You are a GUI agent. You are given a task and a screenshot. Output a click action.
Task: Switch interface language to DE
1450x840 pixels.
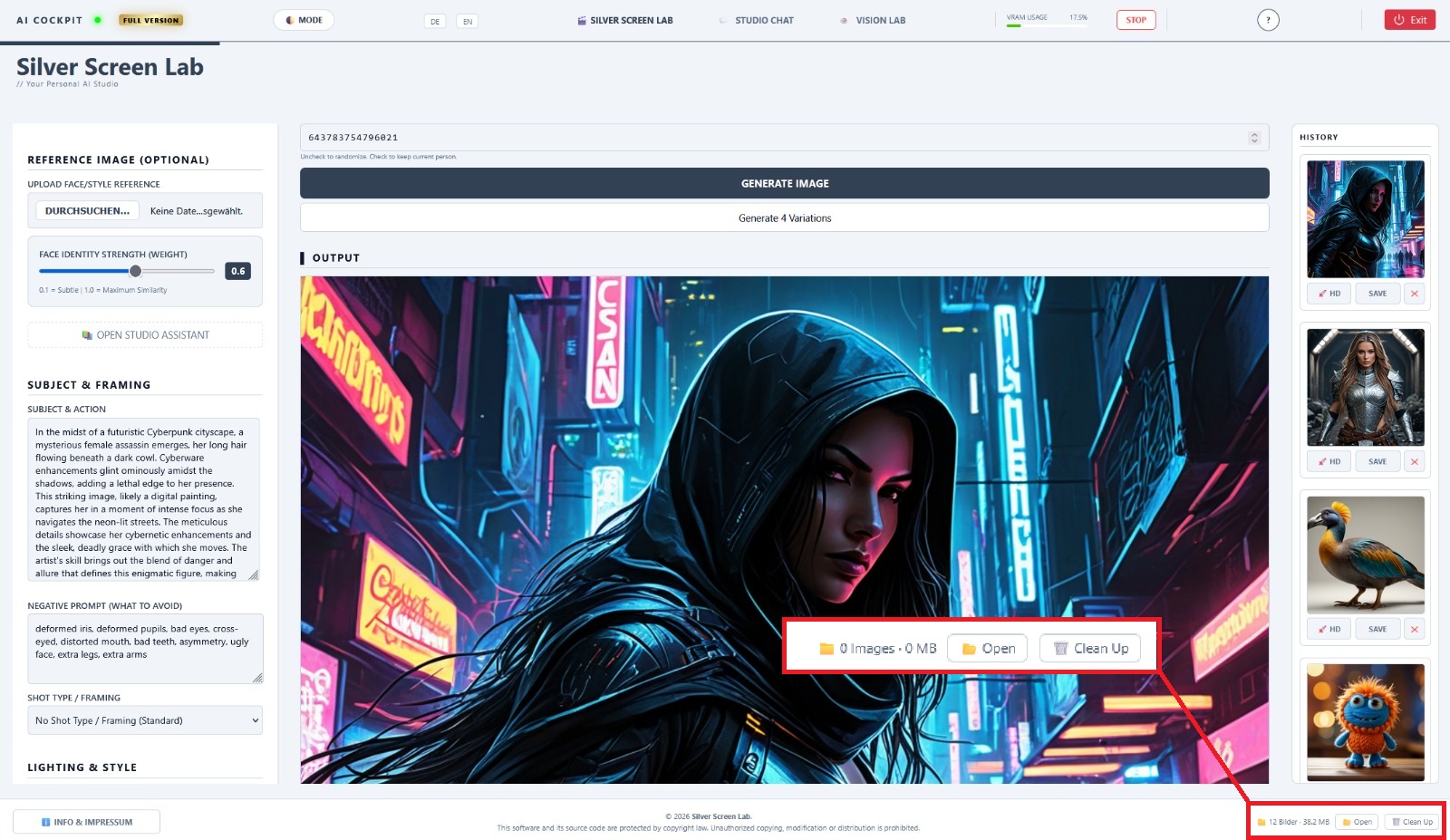coord(435,21)
